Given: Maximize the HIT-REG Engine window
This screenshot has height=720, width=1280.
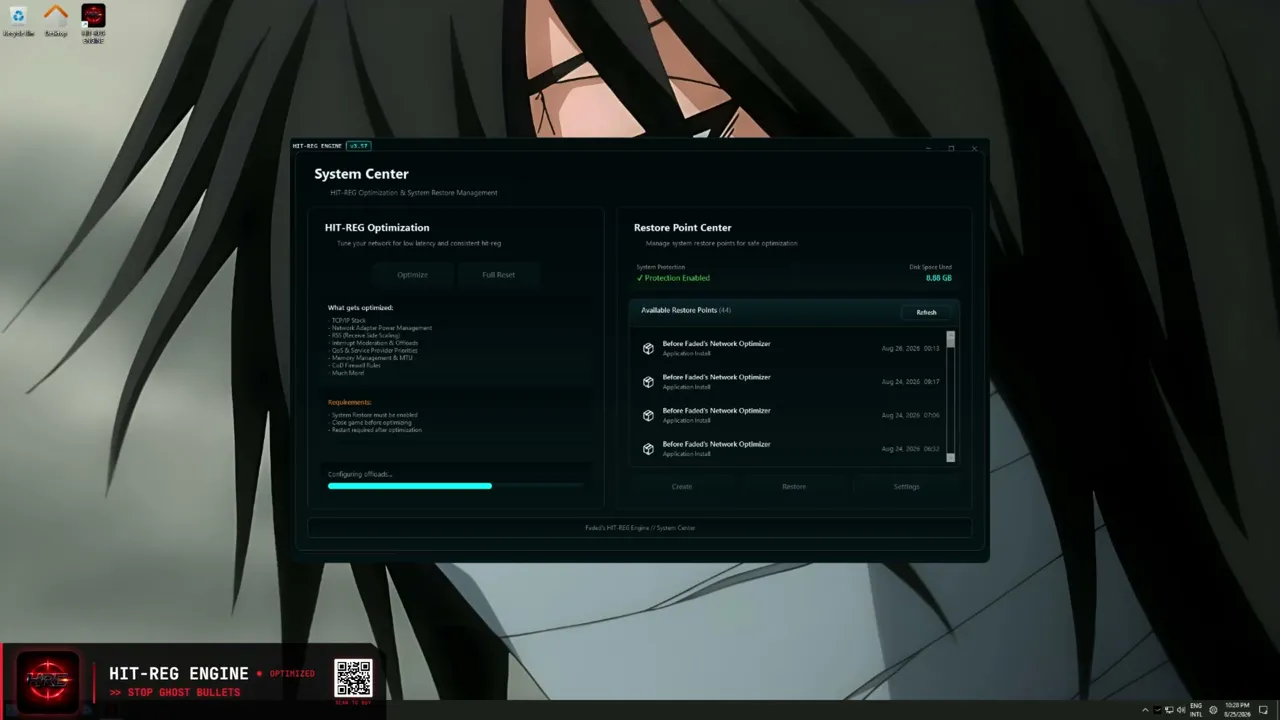Looking at the screenshot, I should [951, 148].
